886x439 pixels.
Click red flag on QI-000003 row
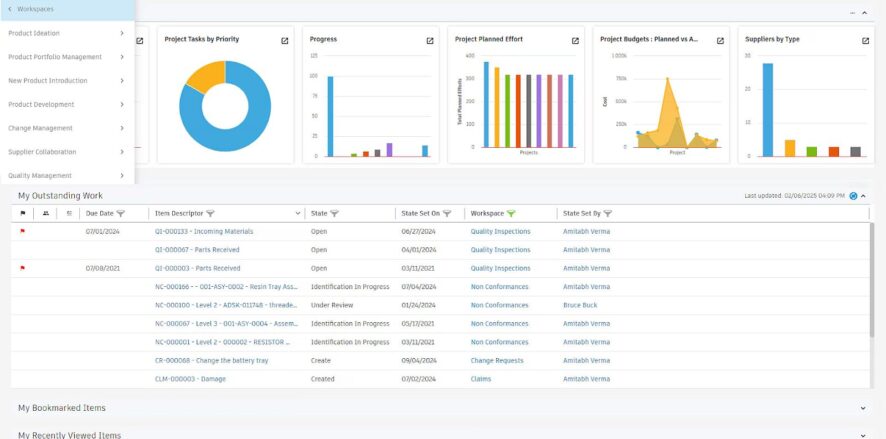pos(23,268)
